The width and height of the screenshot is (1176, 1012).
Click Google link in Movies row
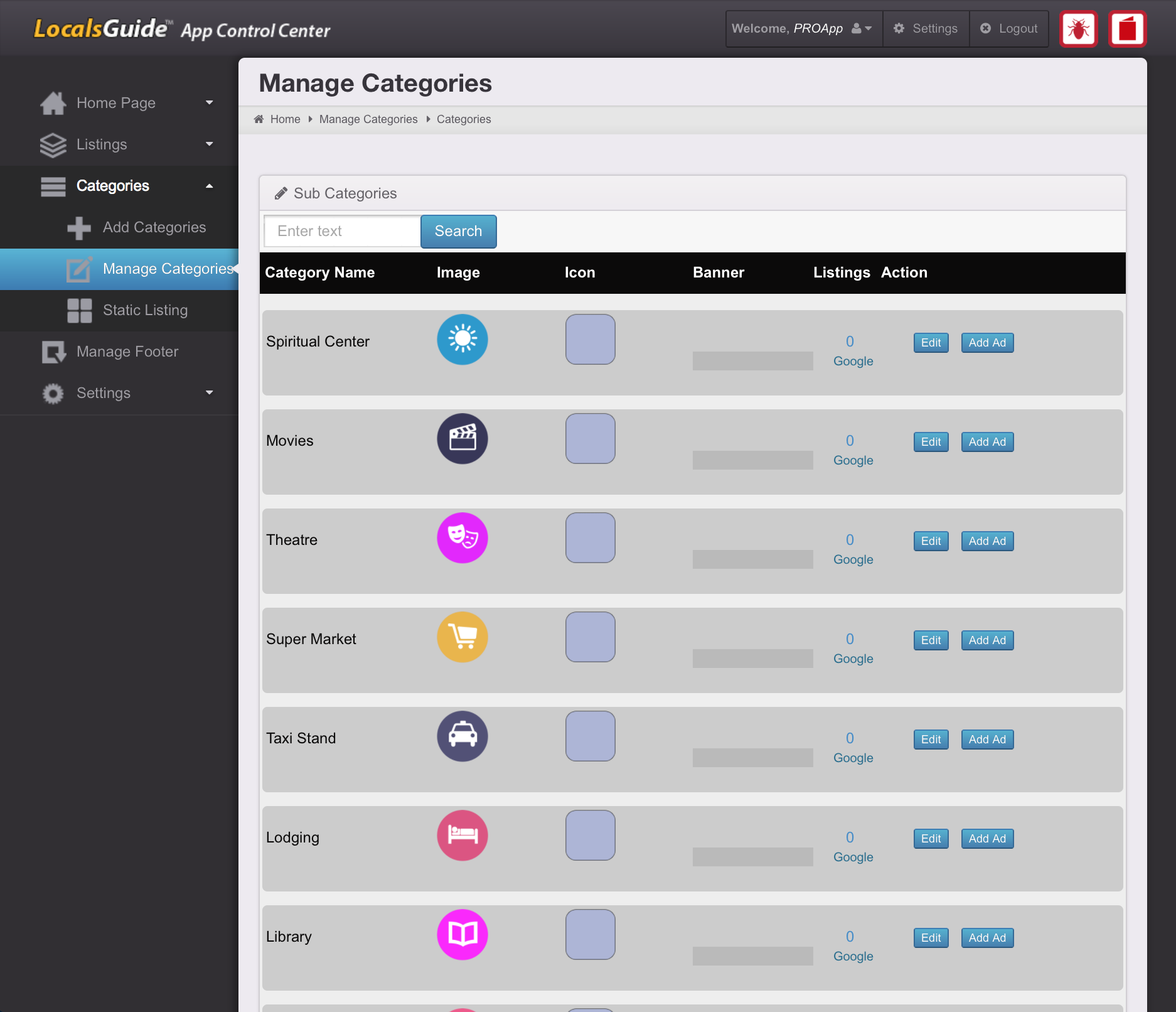tap(853, 461)
